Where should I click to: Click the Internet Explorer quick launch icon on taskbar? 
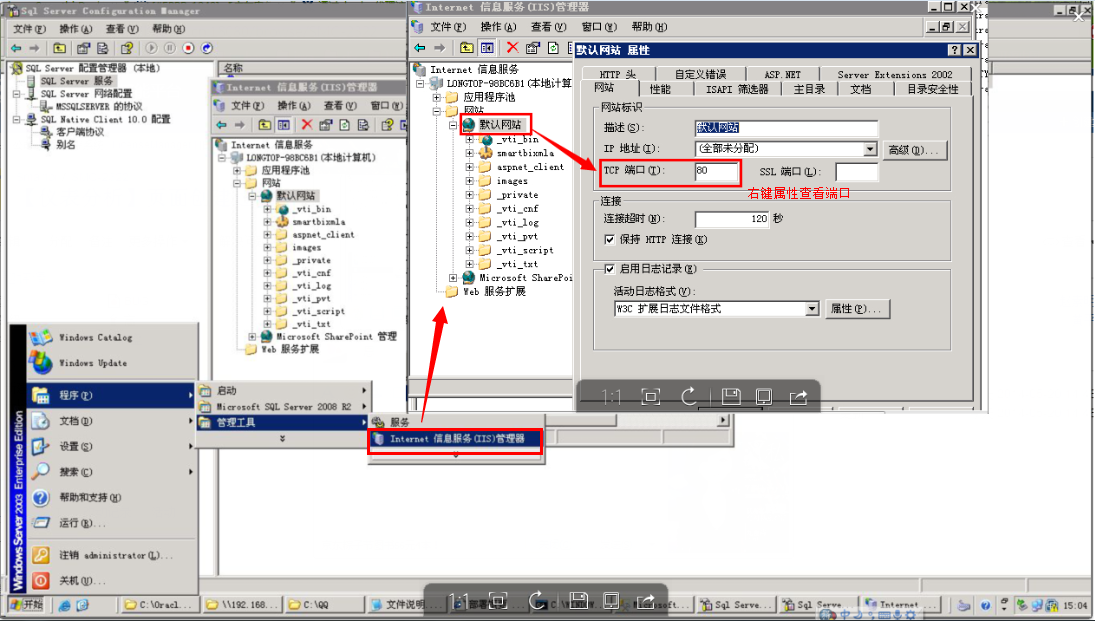pos(65,605)
